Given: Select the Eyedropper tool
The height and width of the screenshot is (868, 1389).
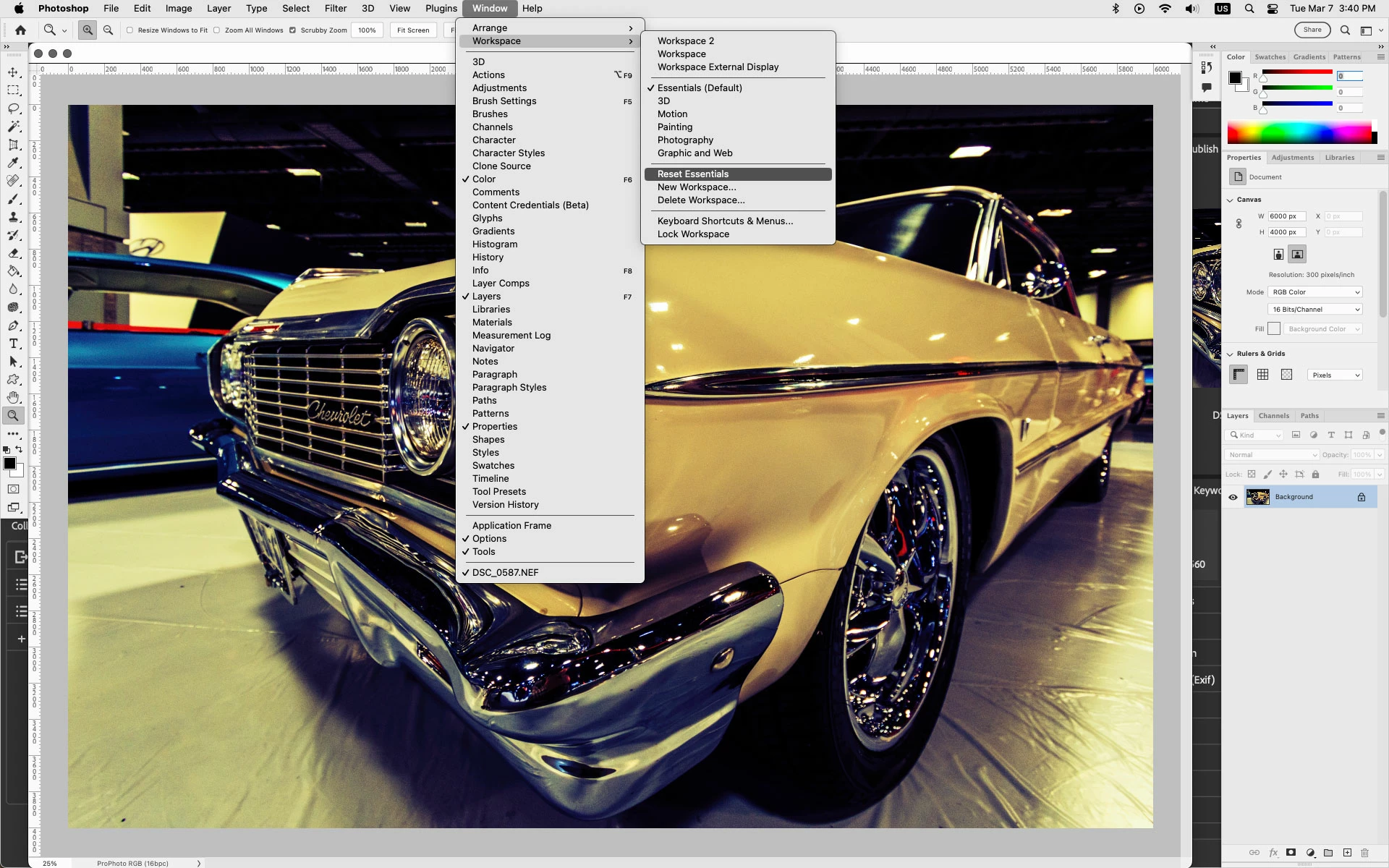Looking at the screenshot, I should [13, 163].
